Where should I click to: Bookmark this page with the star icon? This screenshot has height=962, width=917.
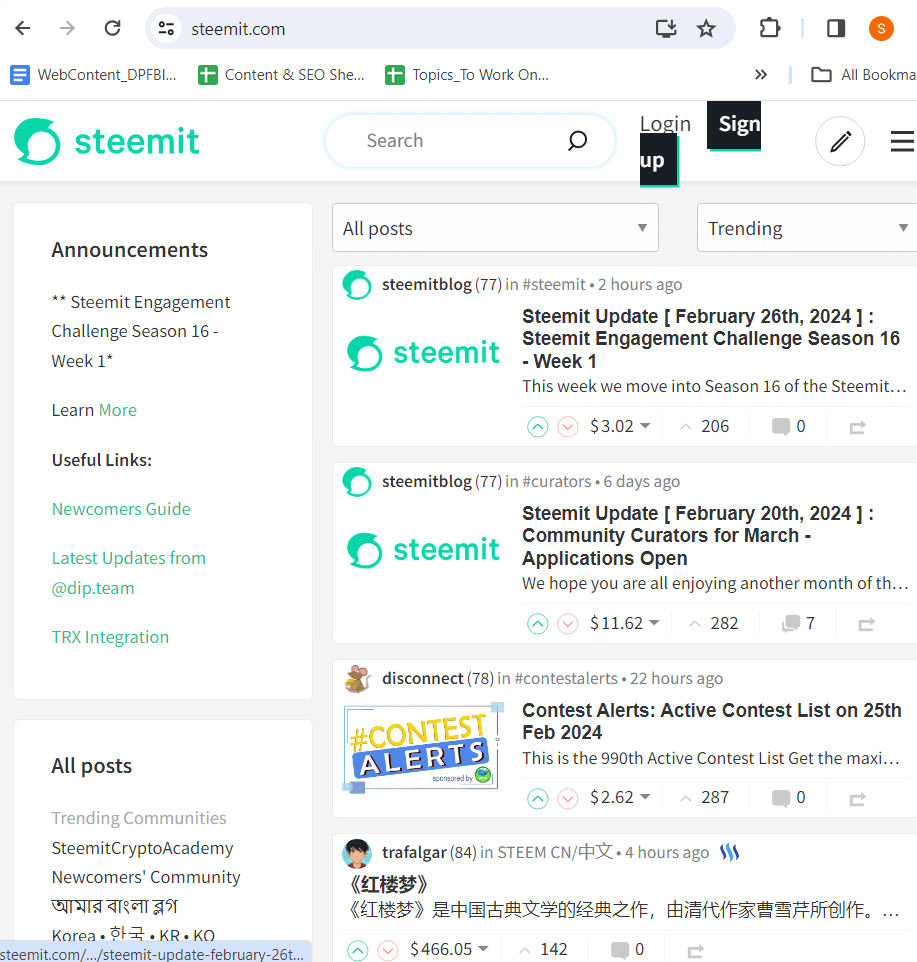[x=706, y=28]
